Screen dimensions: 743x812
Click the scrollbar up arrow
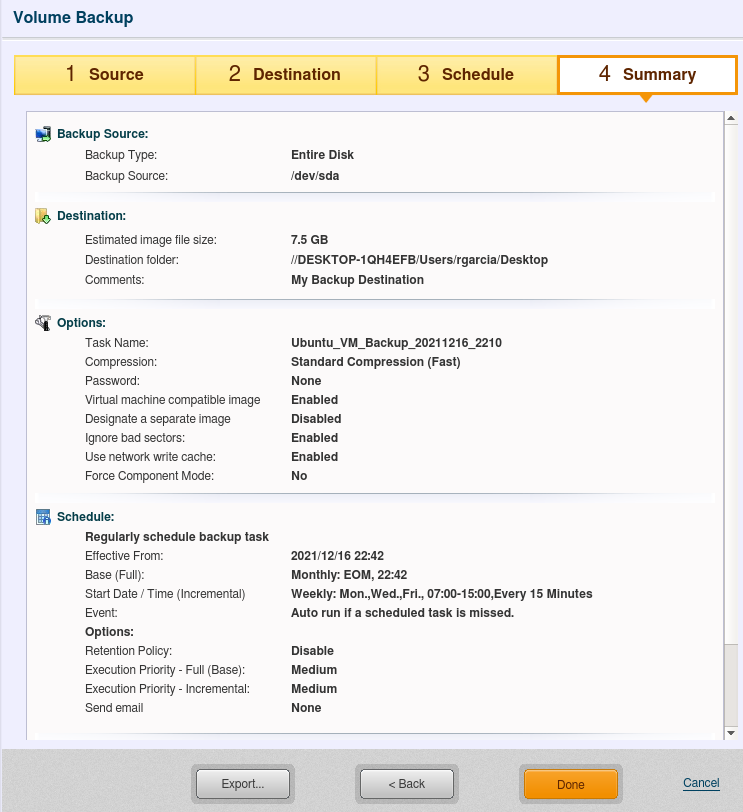(731, 119)
